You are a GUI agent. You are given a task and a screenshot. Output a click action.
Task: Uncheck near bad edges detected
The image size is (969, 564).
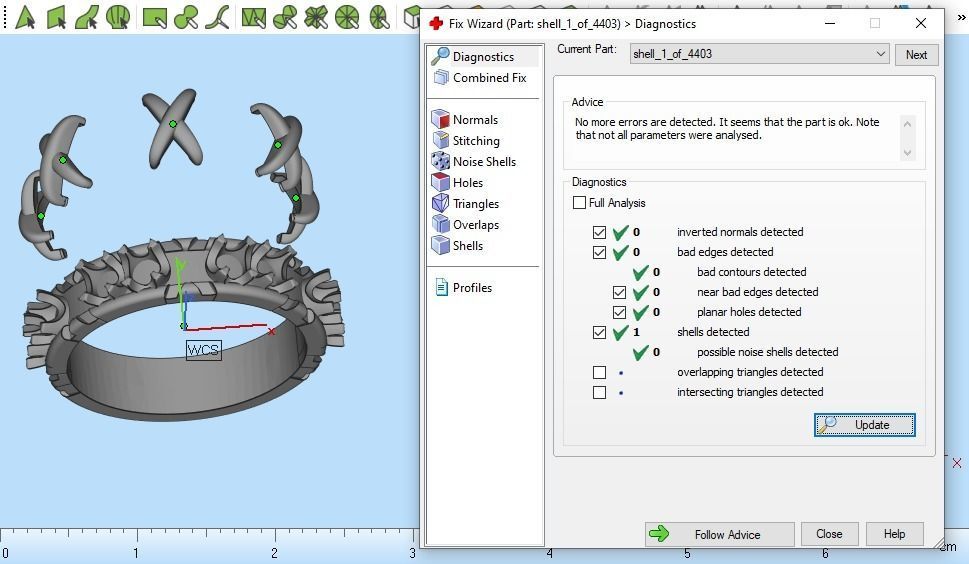pos(619,292)
